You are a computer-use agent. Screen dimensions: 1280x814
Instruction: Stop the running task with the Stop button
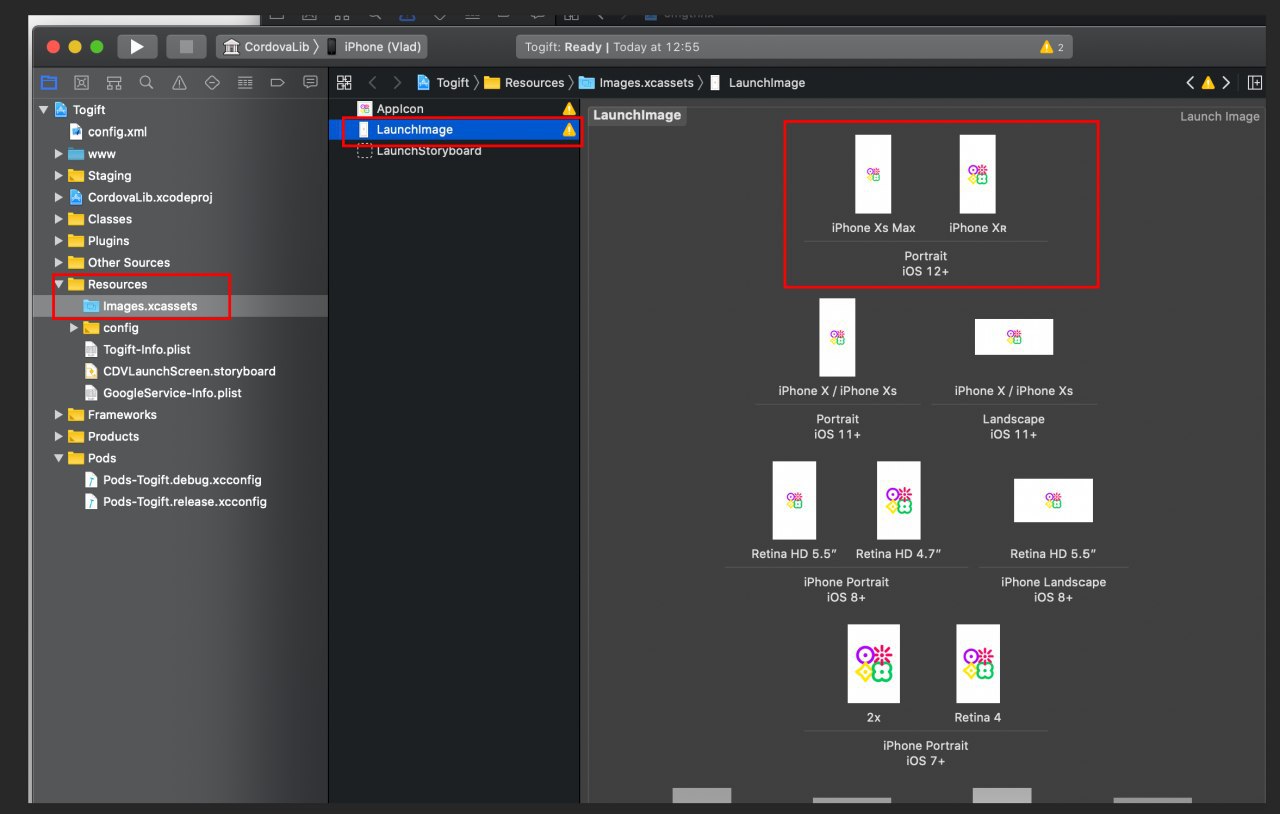tap(186, 47)
